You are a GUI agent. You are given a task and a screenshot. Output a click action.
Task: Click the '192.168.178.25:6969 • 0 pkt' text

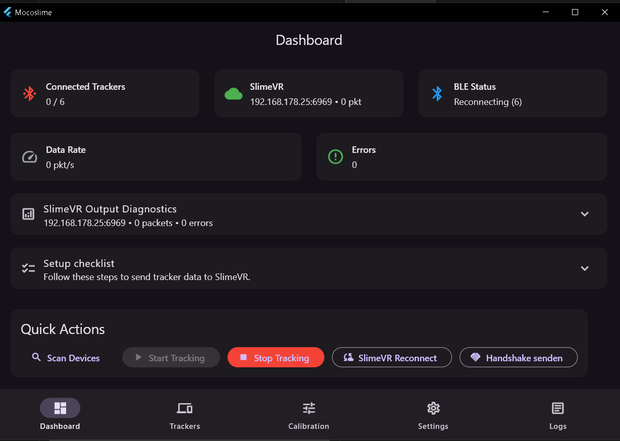[x=305, y=102]
